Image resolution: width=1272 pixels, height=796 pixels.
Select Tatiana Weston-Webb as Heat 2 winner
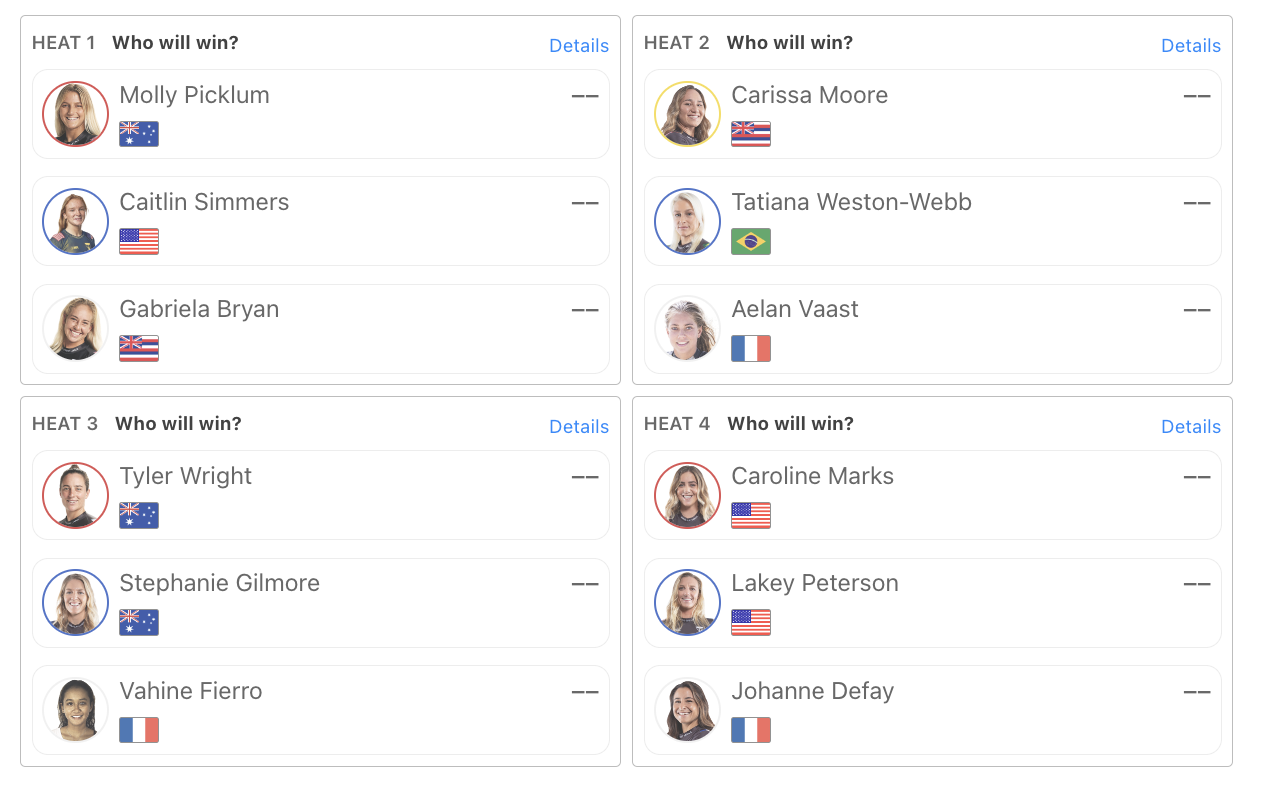point(933,221)
